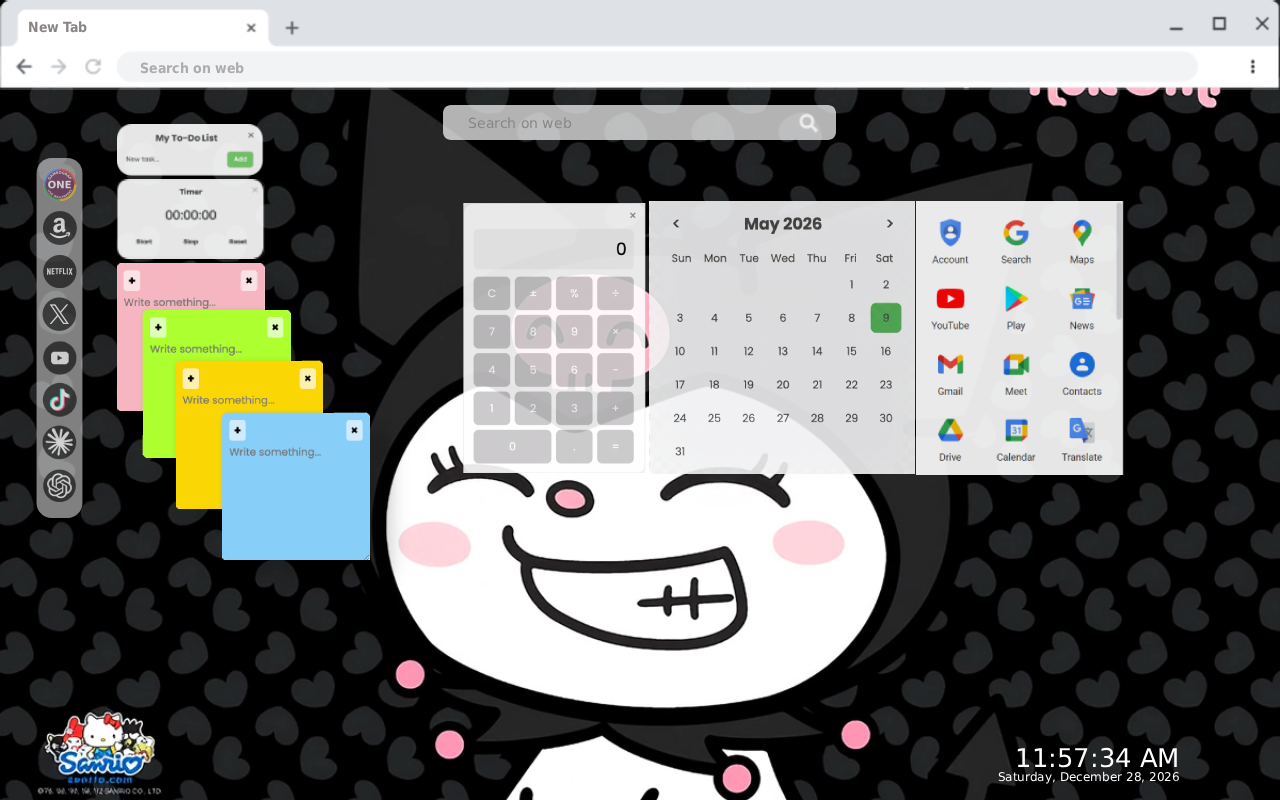This screenshot has height=800, width=1280.
Task: Open Google Meet in the apps panel
Action: [1016, 373]
